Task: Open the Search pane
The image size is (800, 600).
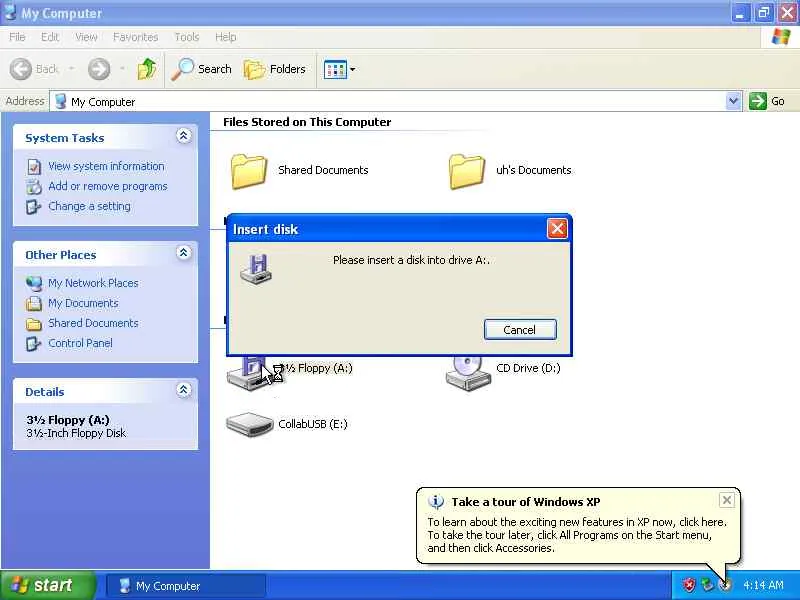Action: click(x=202, y=69)
